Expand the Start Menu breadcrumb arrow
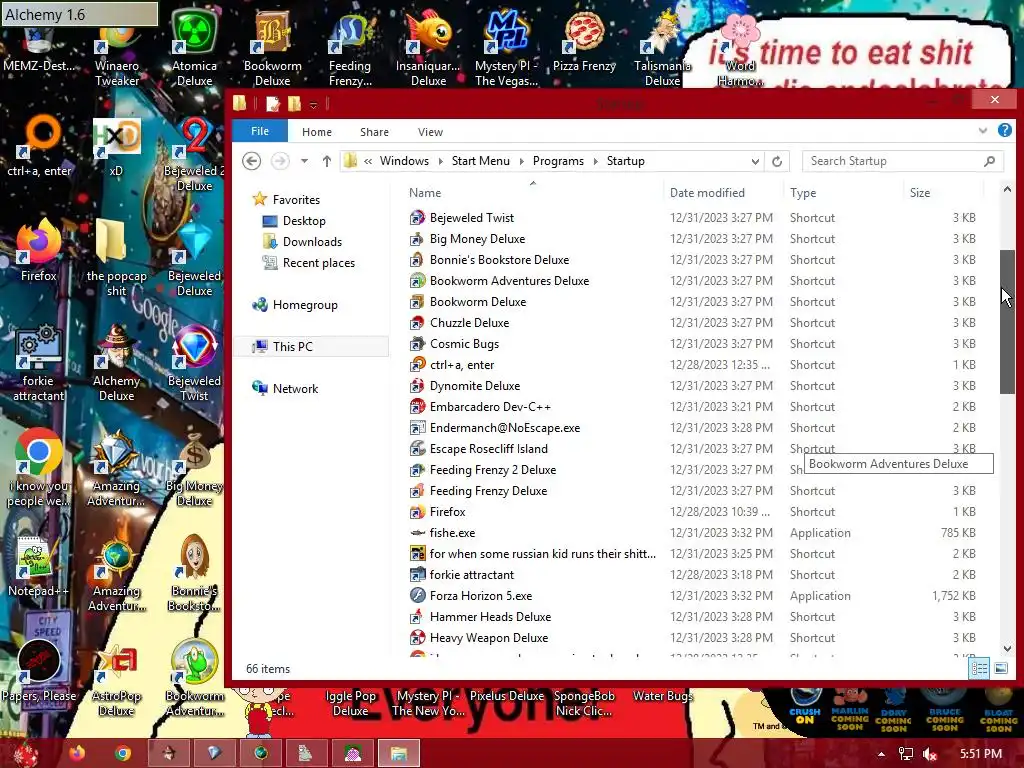Screen dimensions: 1024x768 [x=521, y=161]
